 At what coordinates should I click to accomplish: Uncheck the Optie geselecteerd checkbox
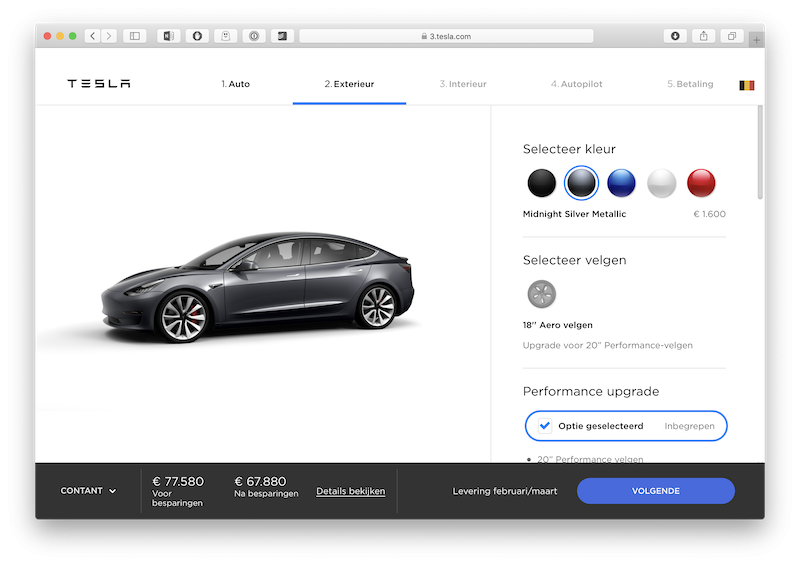545,426
